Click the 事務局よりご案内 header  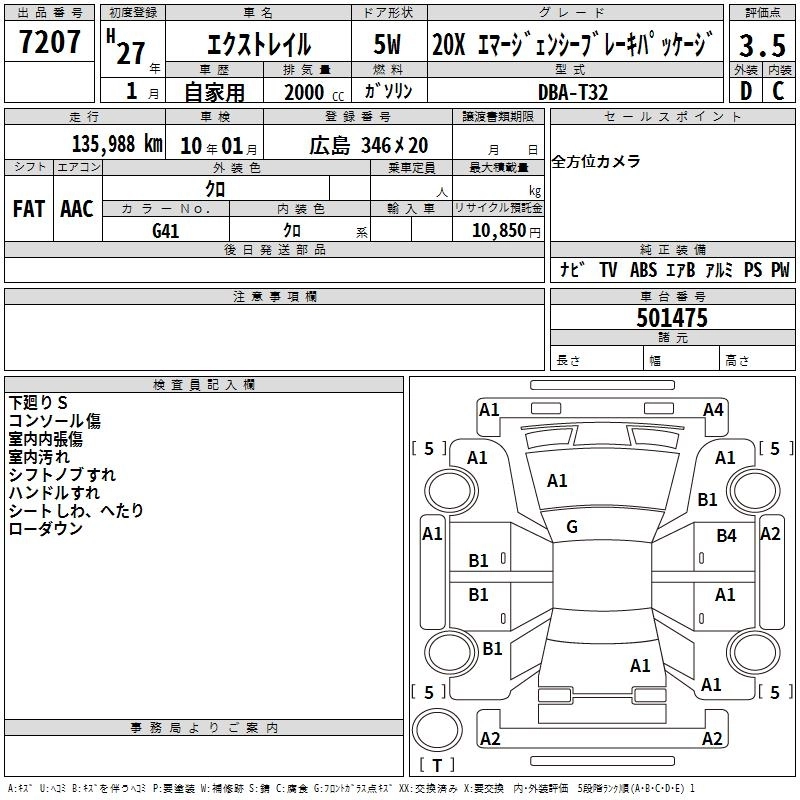click(204, 728)
